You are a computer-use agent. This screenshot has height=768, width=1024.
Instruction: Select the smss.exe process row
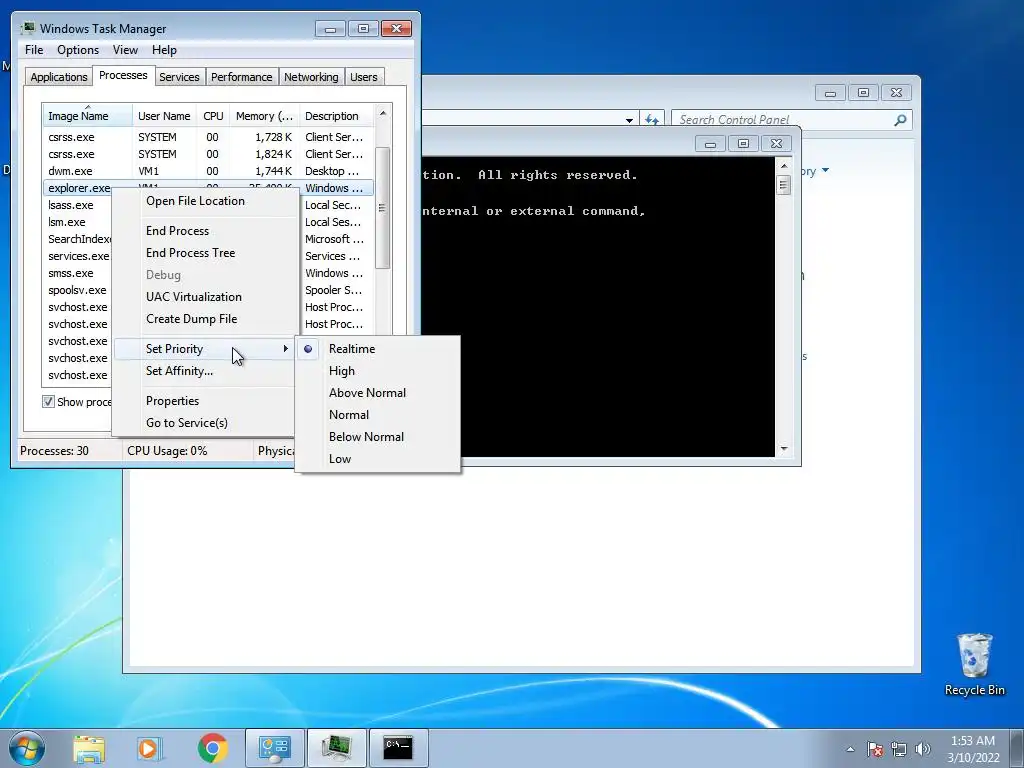pos(77,273)
